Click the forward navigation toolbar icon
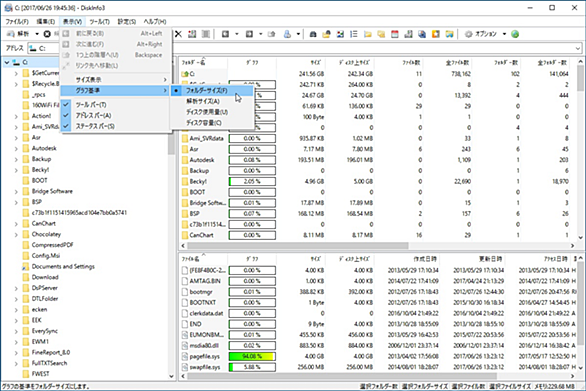This screenshot has width=586, height=391. [x=249, y=34]
